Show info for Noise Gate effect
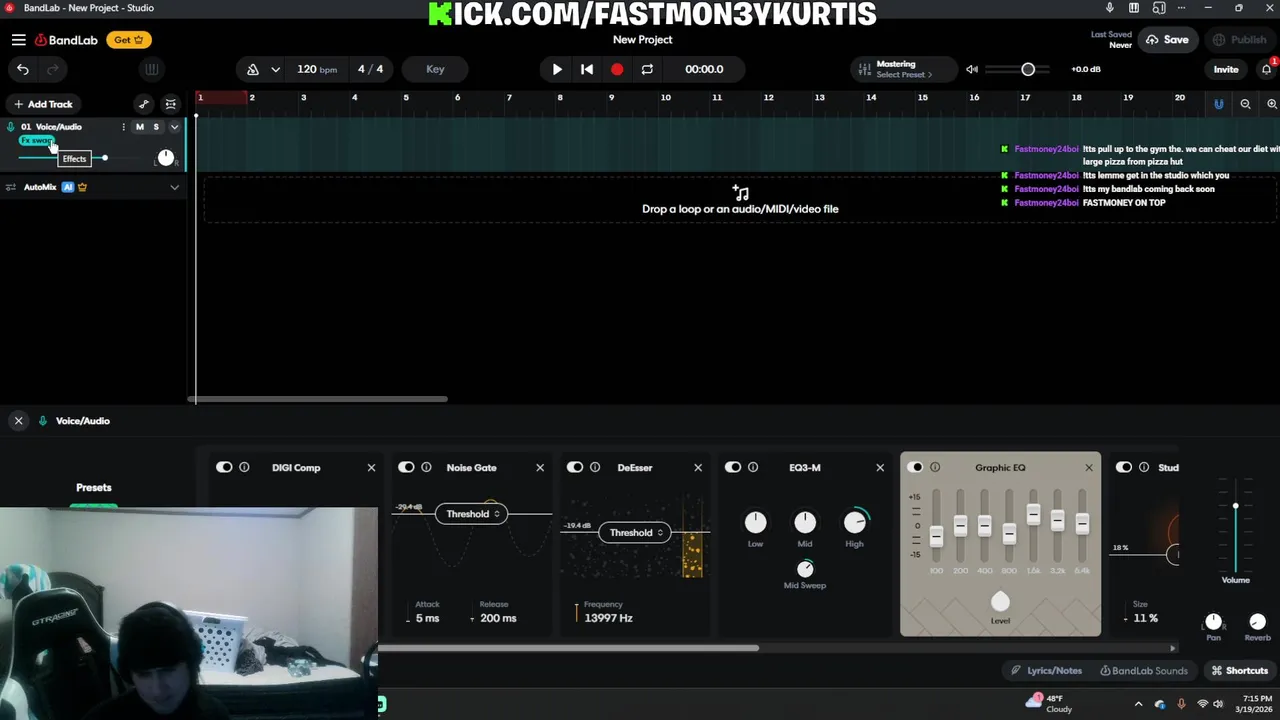The image size is (1280, 720). [426, 467]
